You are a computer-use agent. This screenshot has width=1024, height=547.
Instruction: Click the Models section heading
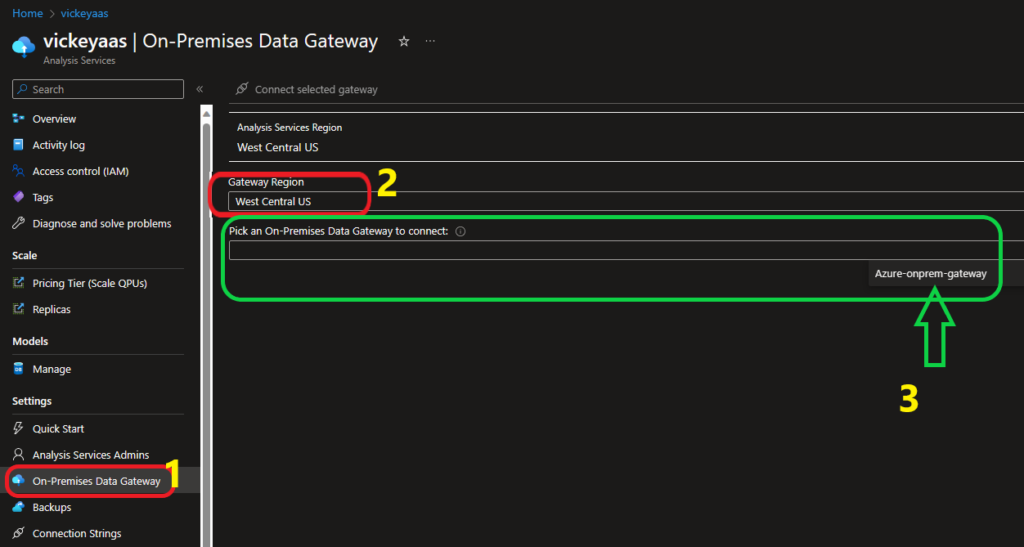click(x=30, y=341)
